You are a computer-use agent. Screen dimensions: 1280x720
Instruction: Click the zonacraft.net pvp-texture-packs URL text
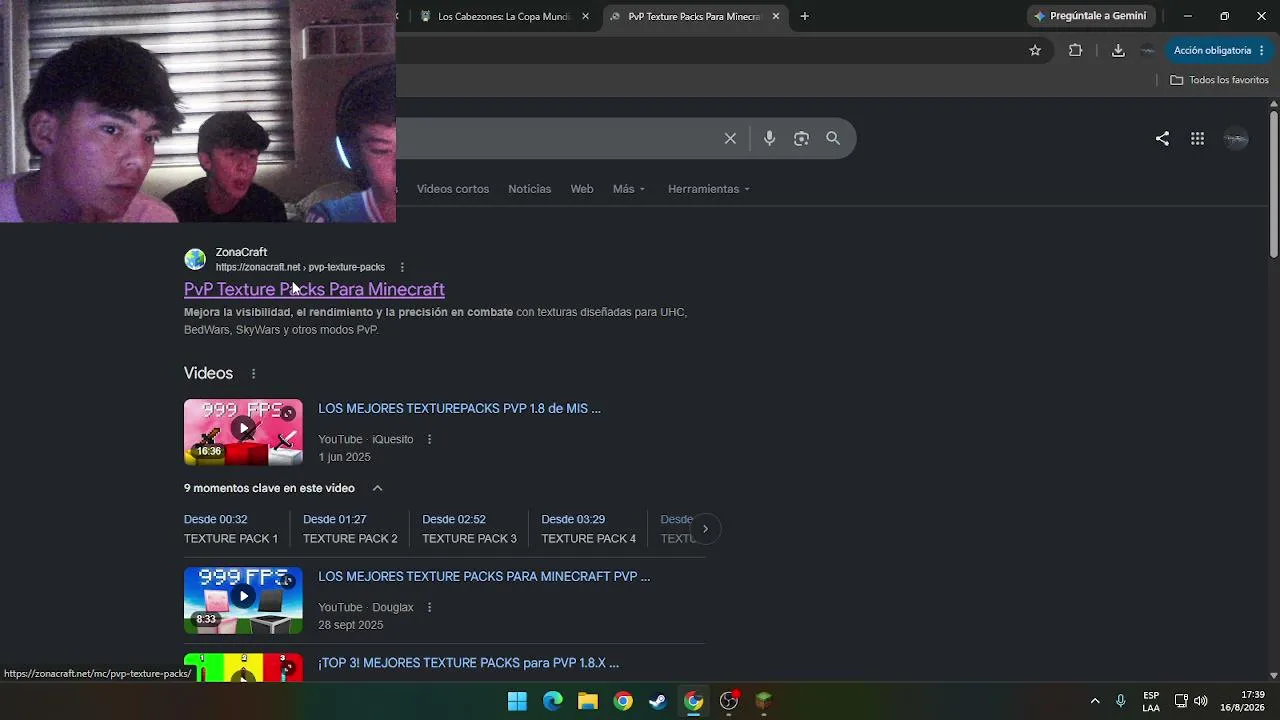coord(300,267)
